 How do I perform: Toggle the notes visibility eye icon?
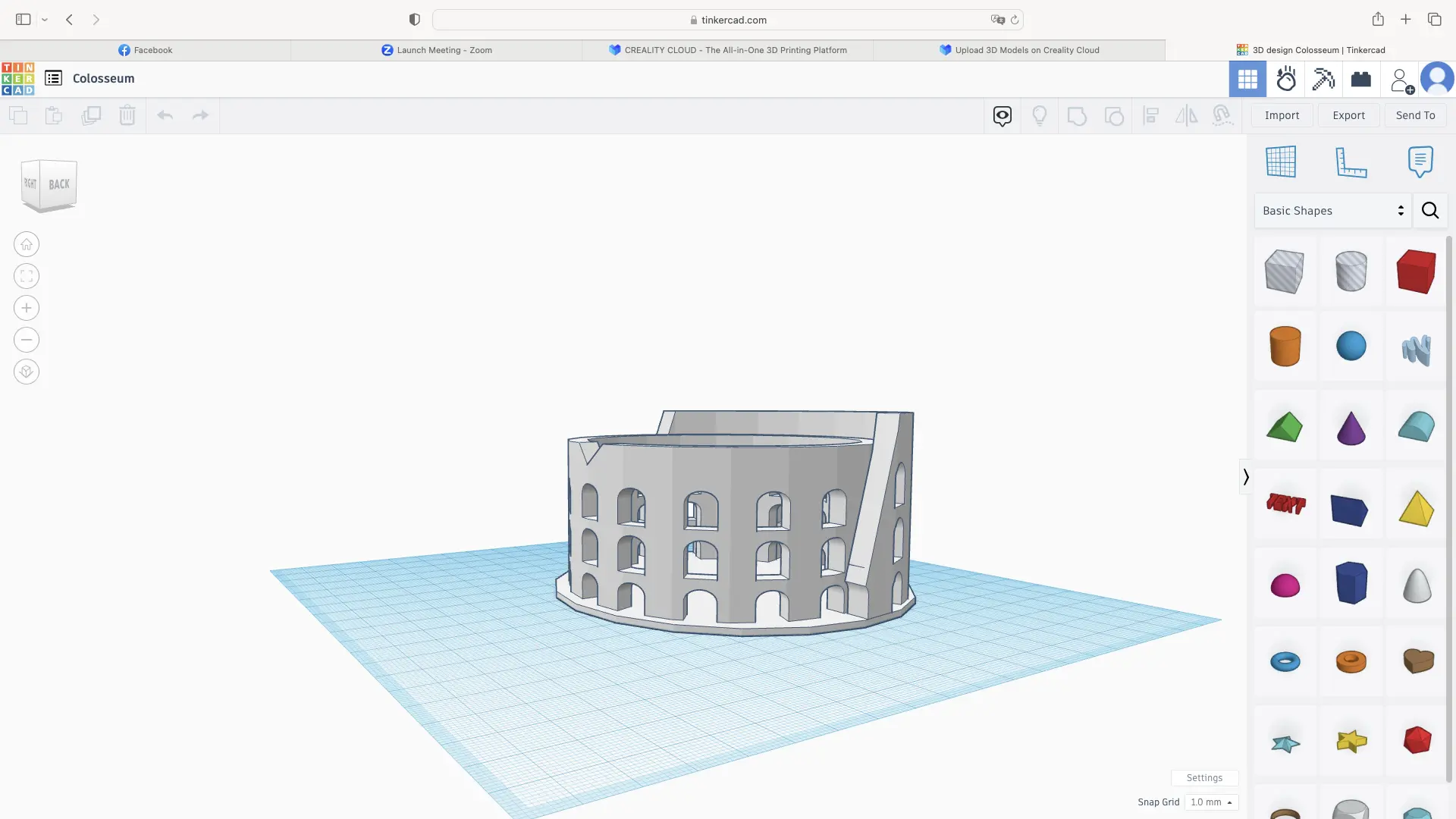pos(1003,115)
